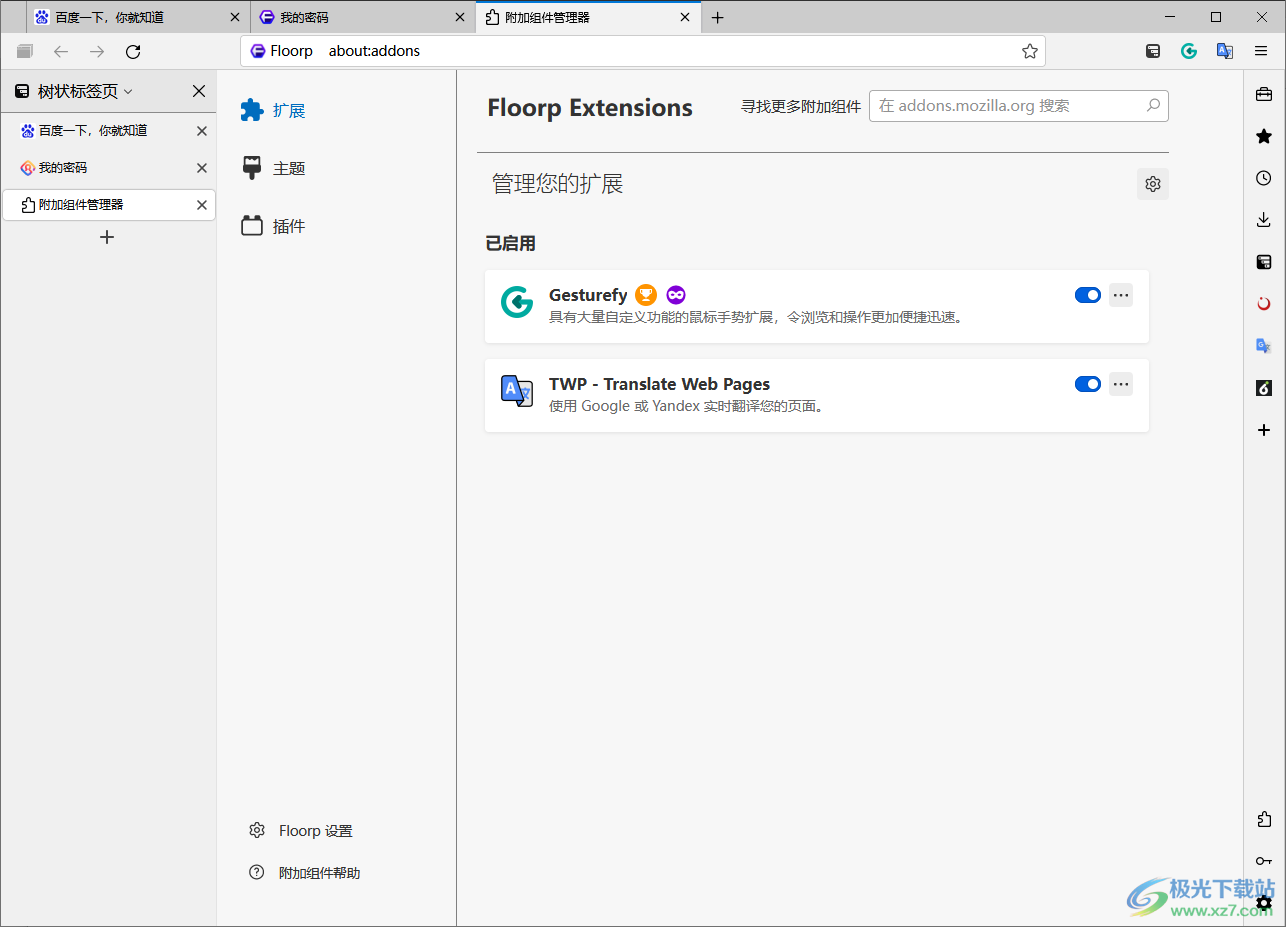1286x927 pixels.
Task: Add a new sidebar panel with the plus icon
Action: click(1262, 430)
